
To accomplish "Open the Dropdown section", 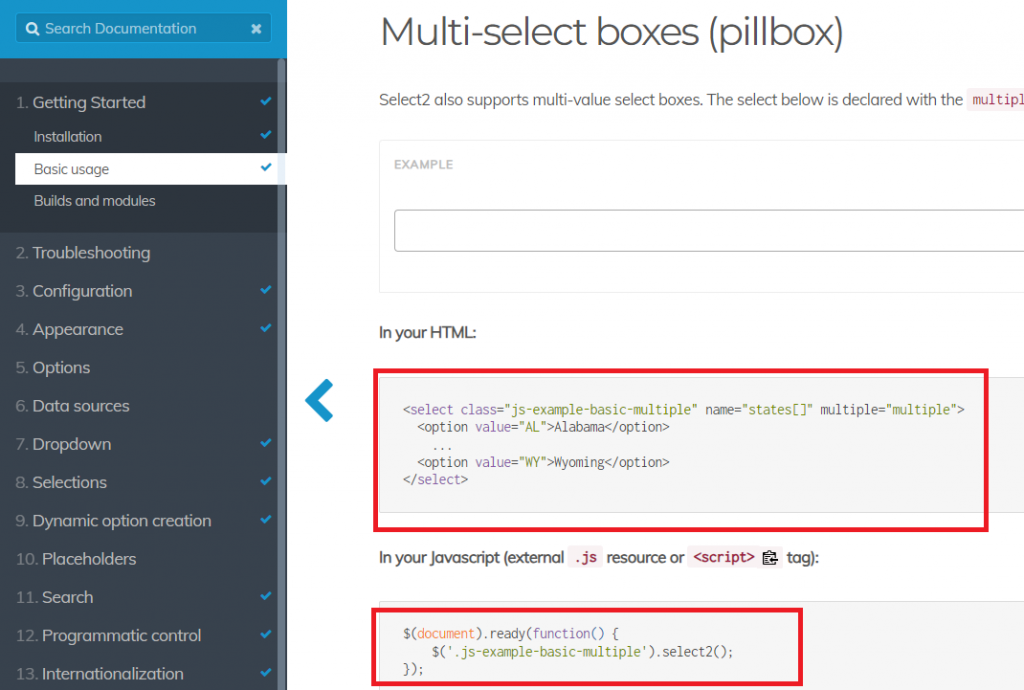I will (x=63, y=445).
